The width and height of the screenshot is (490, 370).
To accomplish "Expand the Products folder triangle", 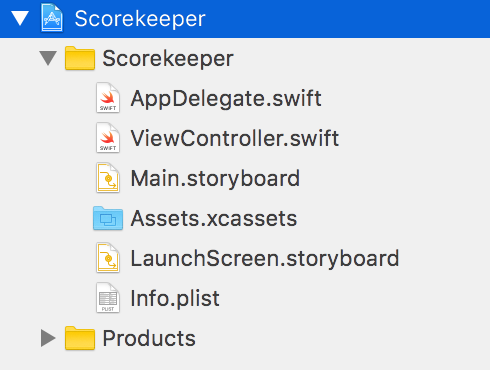I will [48, 338].
